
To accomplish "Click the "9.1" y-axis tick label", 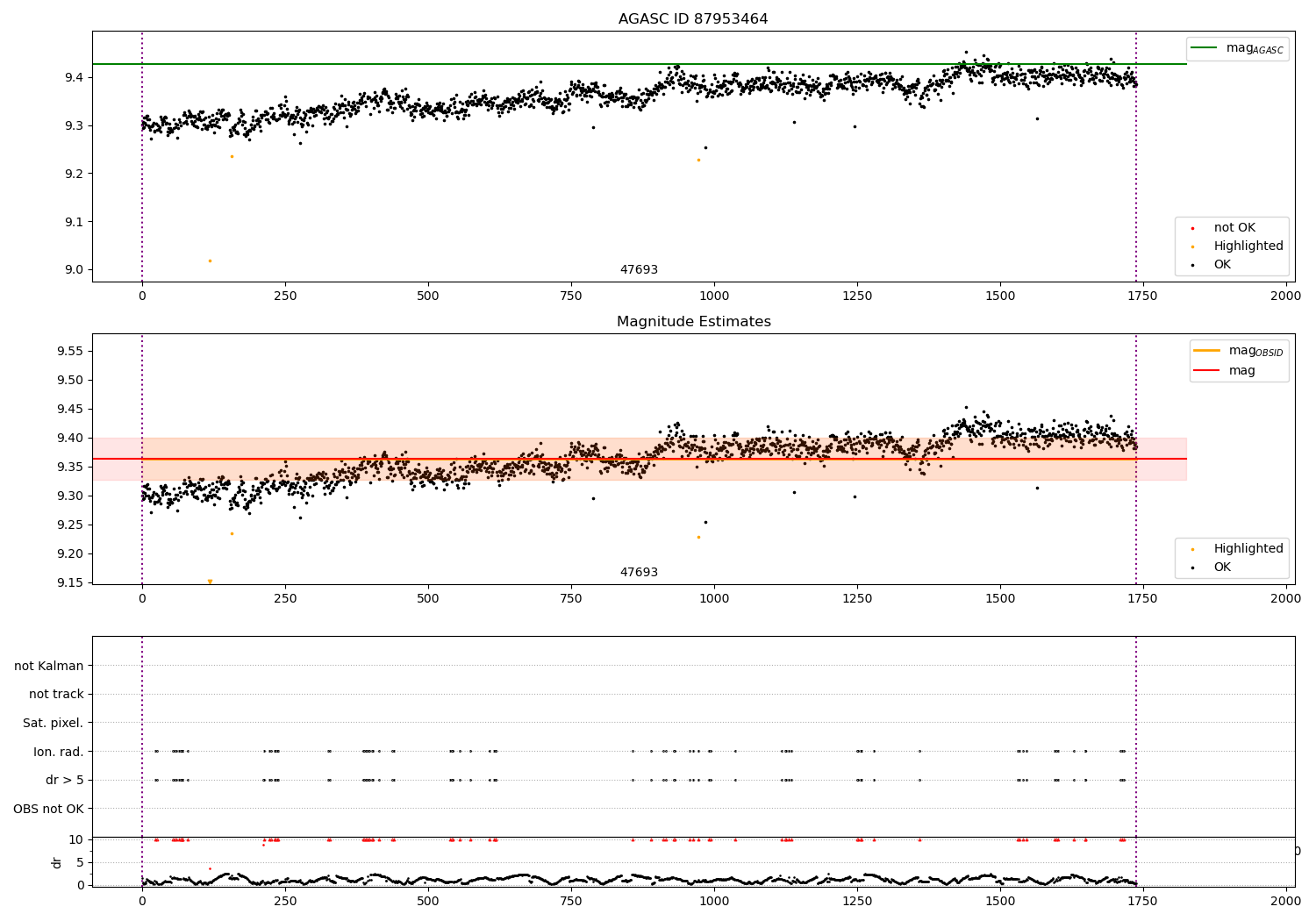I will click(x=74, y=222).
